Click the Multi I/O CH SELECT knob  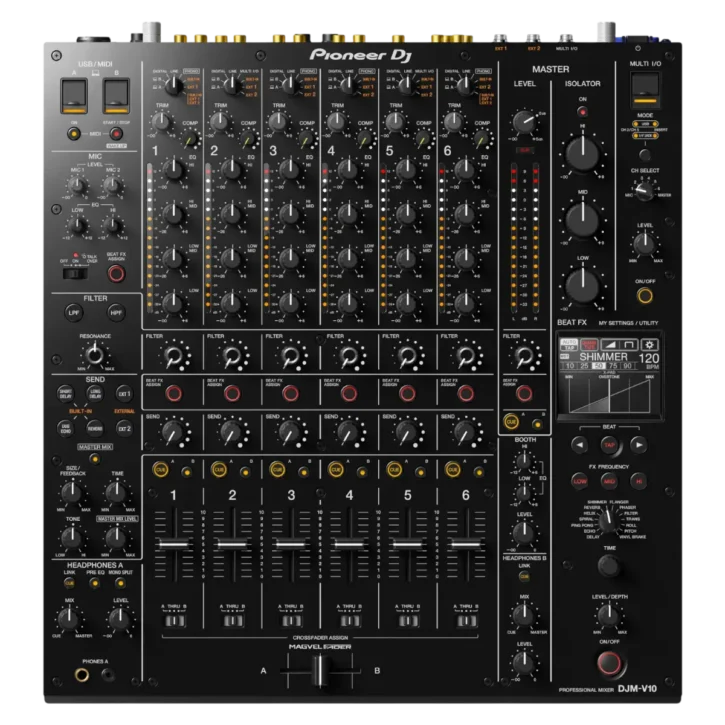point(644,190)
